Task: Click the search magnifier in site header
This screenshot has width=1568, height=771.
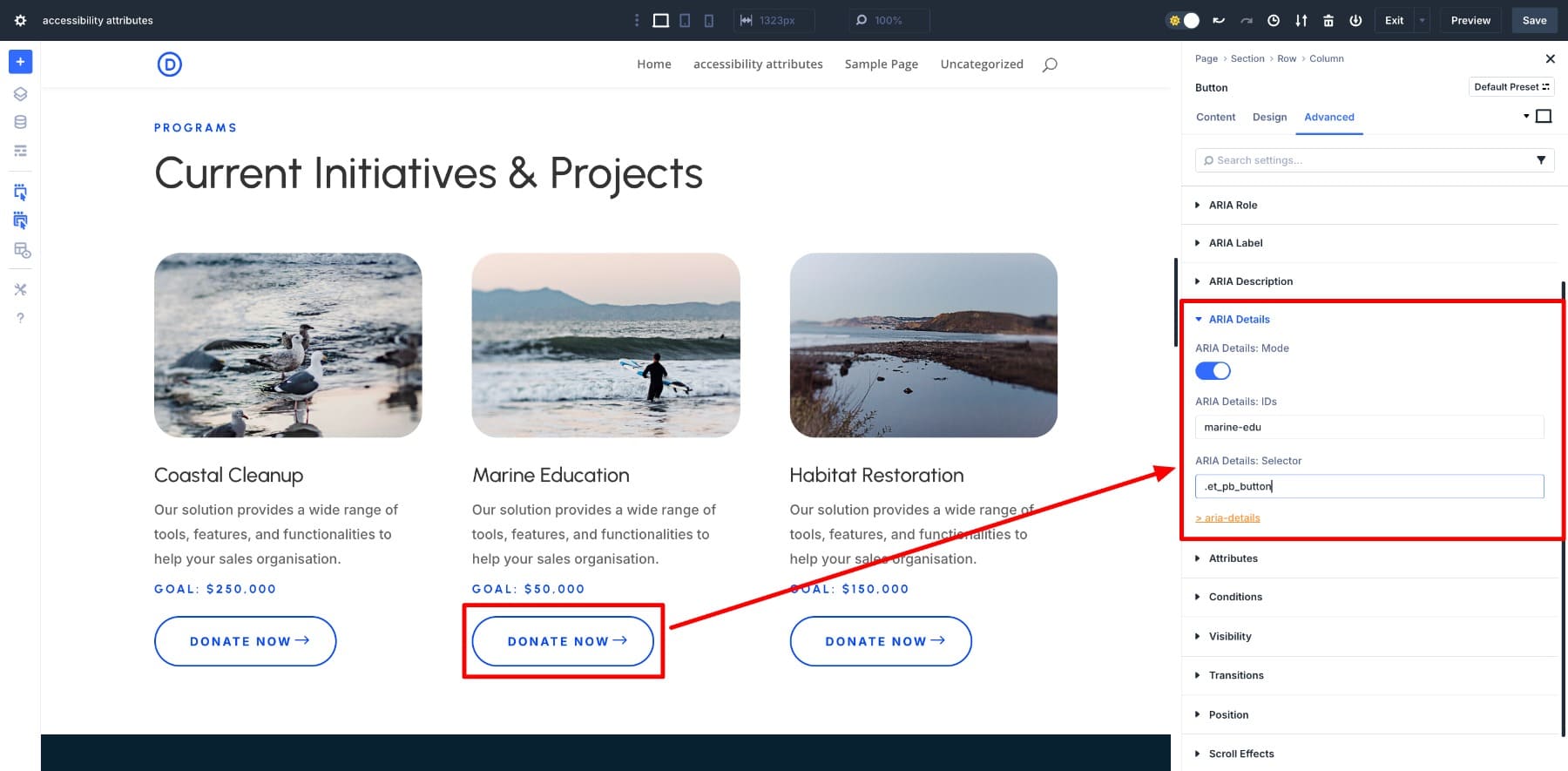Action: (x=1050, y=64)
